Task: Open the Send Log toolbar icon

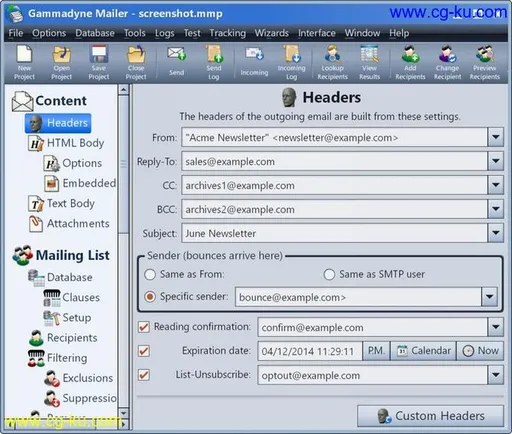Action: [214, 63]
